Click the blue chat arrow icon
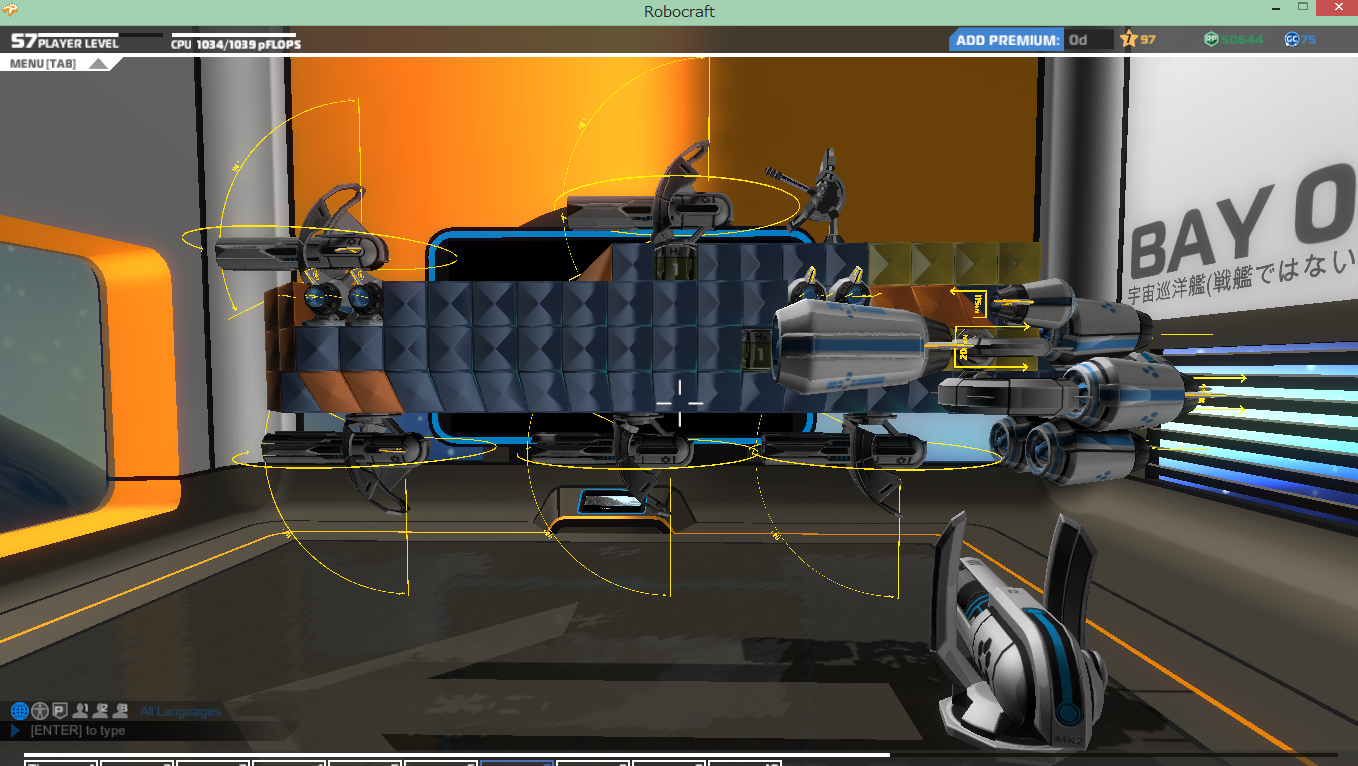This screenshot has width=1358, height=766. pyautogui.click(x=15, y=731)
